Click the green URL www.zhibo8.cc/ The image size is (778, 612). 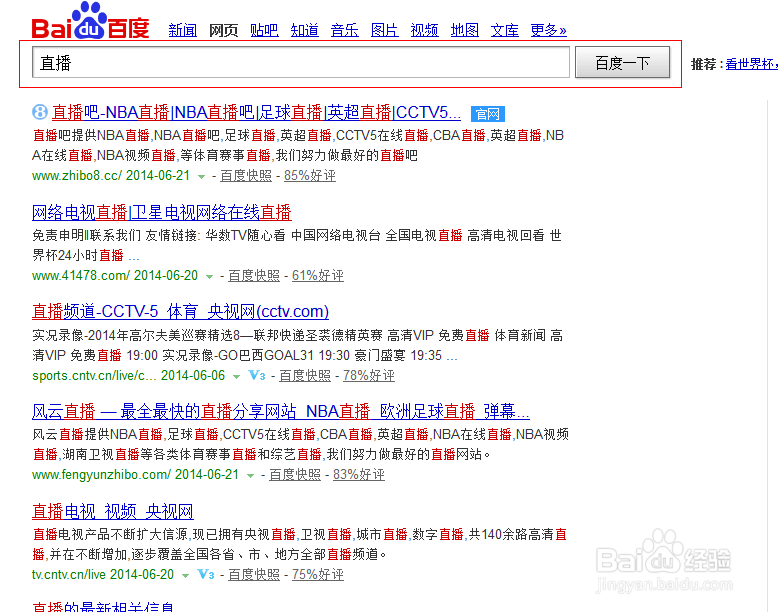click(x=75, y=176)
